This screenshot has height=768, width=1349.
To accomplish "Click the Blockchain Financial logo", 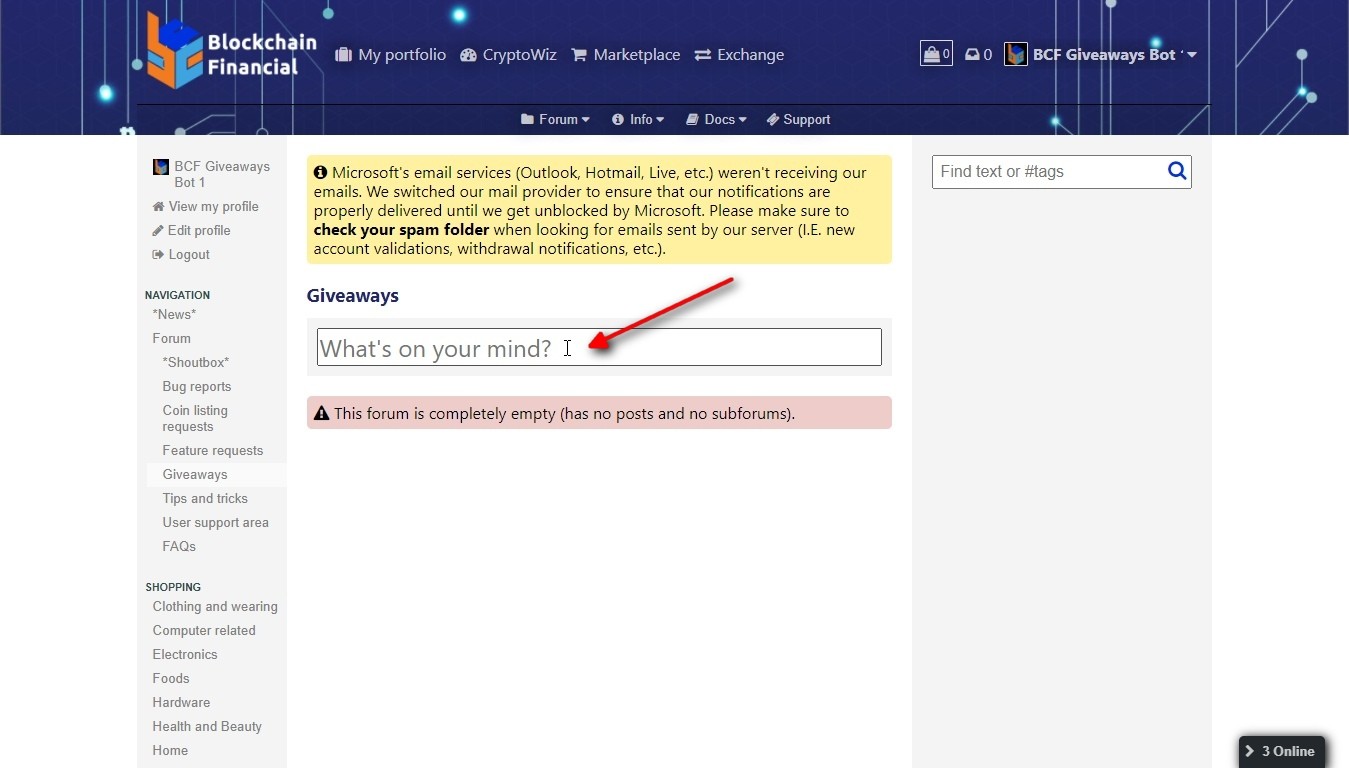I will point(232,51).
